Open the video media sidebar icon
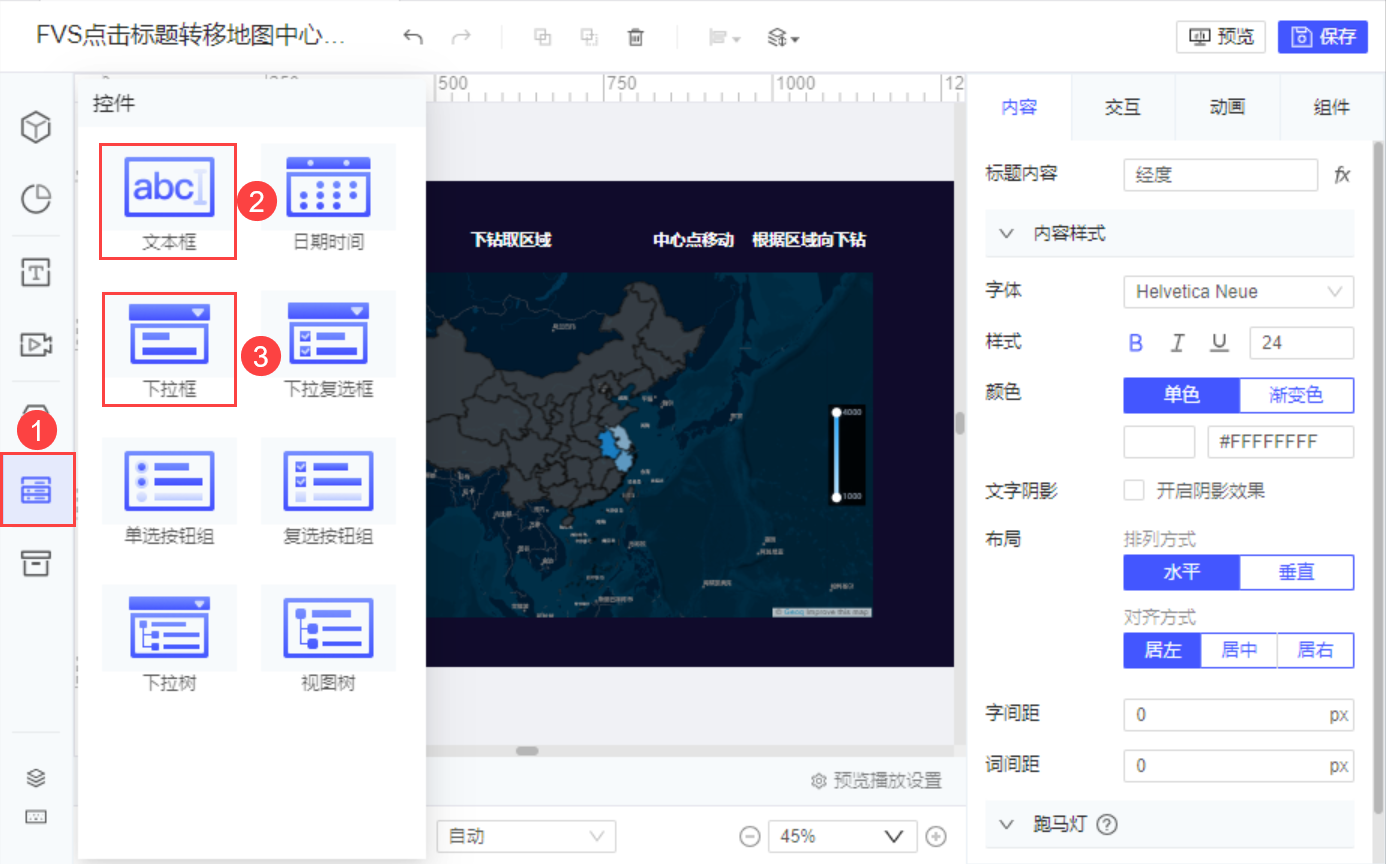Viewport: 1386px width, 864px height. (37, 345)
